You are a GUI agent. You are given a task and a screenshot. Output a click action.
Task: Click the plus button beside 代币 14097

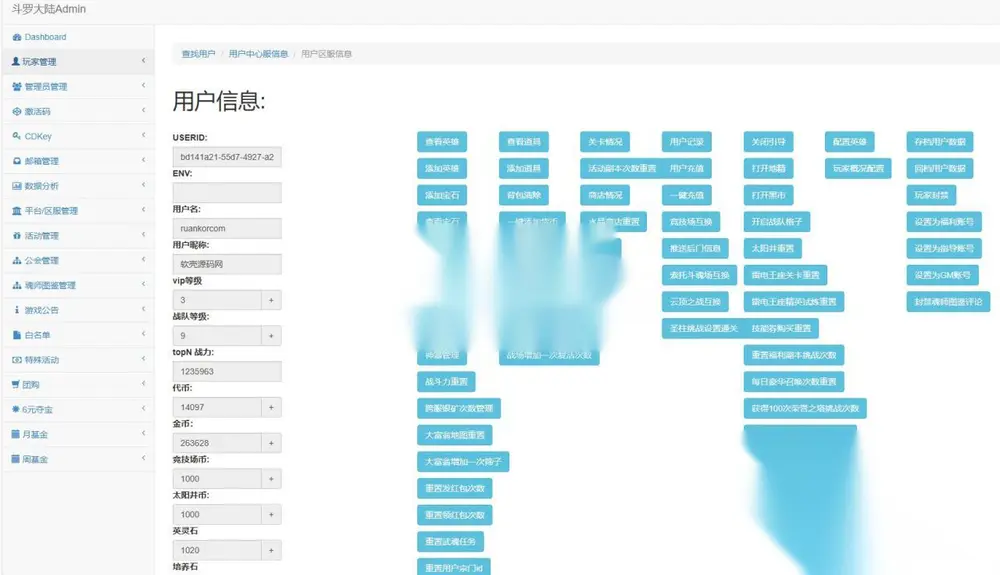coord(271,407)
